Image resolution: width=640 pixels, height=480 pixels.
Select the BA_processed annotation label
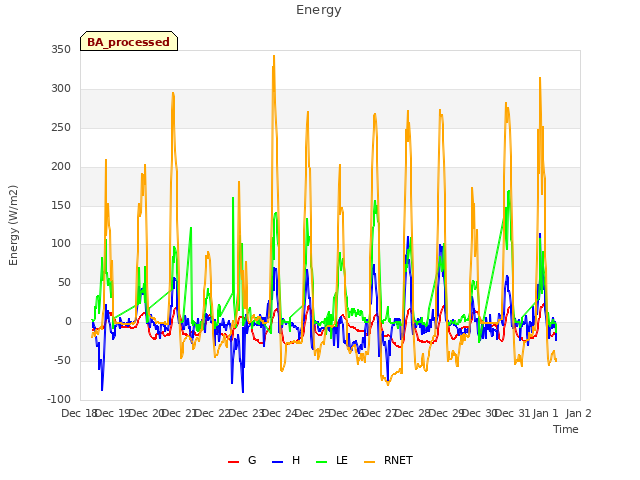[129, 42]
